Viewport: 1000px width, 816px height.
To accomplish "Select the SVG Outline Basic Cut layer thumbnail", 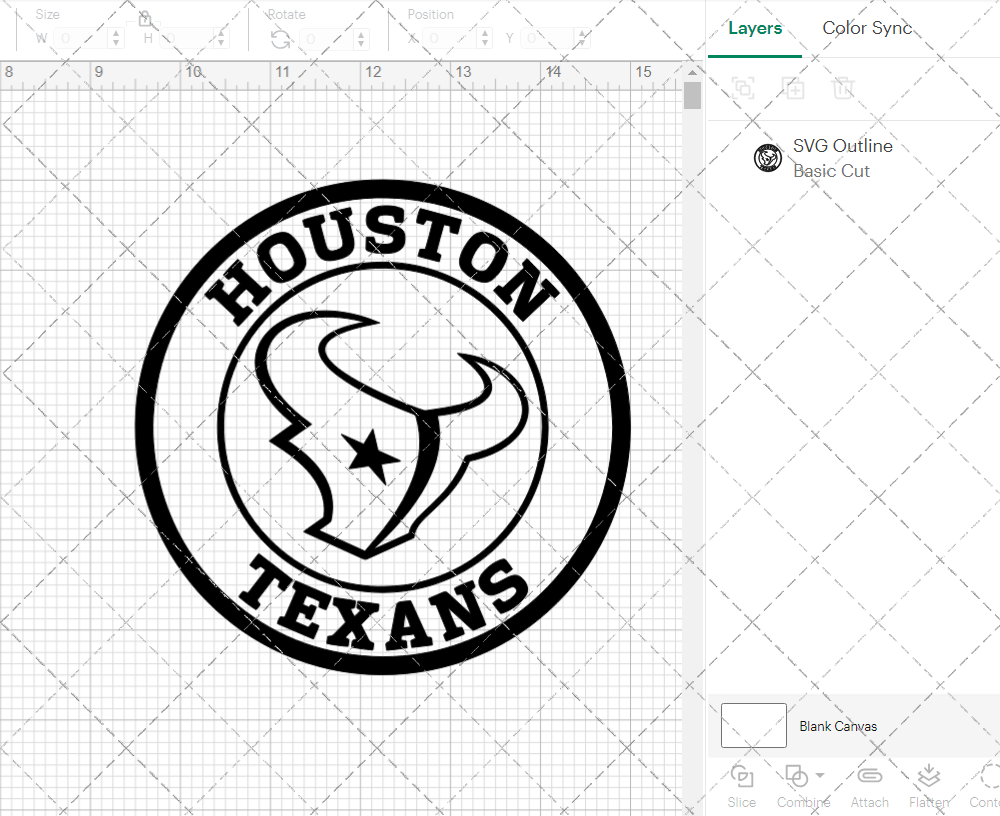I will [x=767, y=157].
